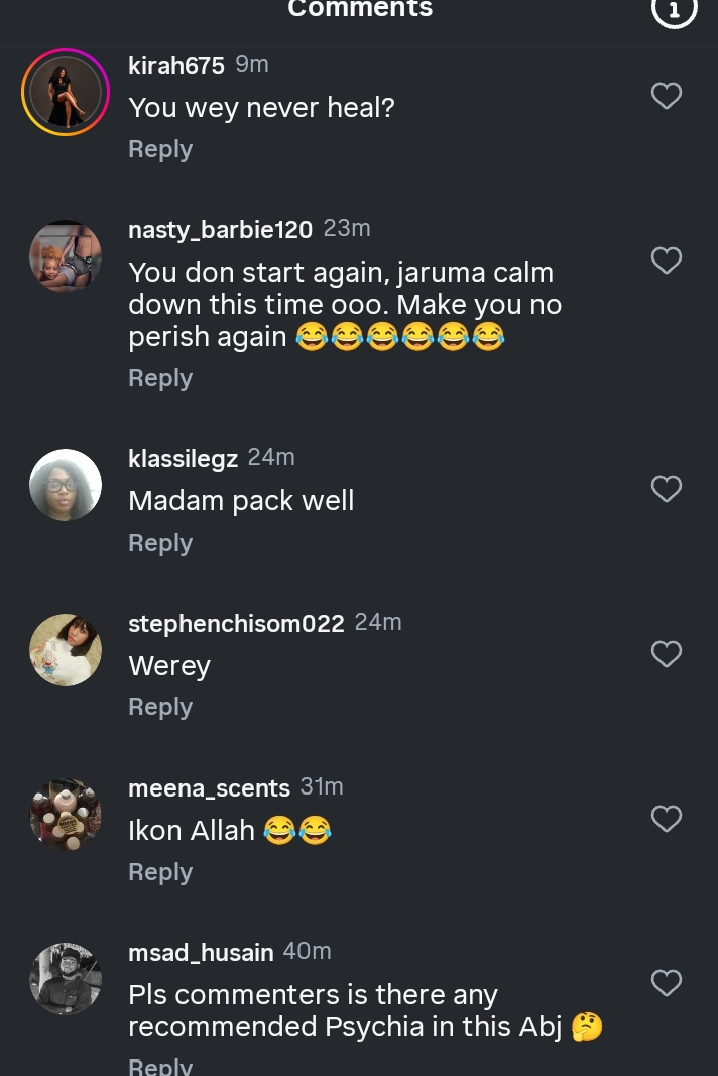Reply to the 'Ikon Allah' comment
Image resolution: width=718 pixels, height=1076 pixels.
(160, 872)
